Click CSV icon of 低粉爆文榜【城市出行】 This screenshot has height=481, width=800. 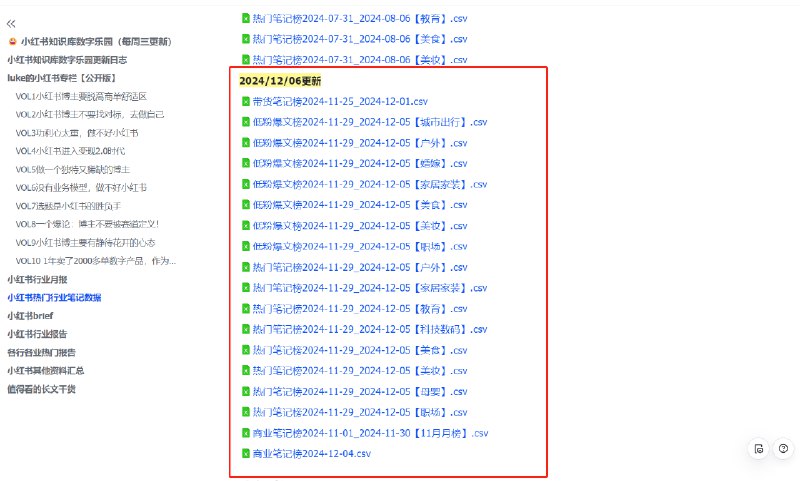click(245, 122)
